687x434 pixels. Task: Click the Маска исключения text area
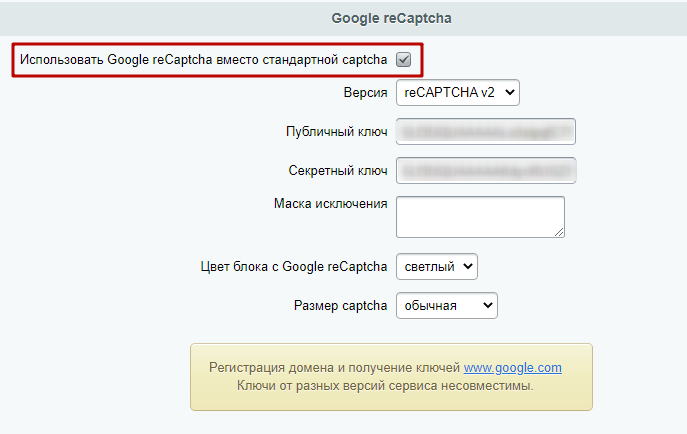point(481,217)
